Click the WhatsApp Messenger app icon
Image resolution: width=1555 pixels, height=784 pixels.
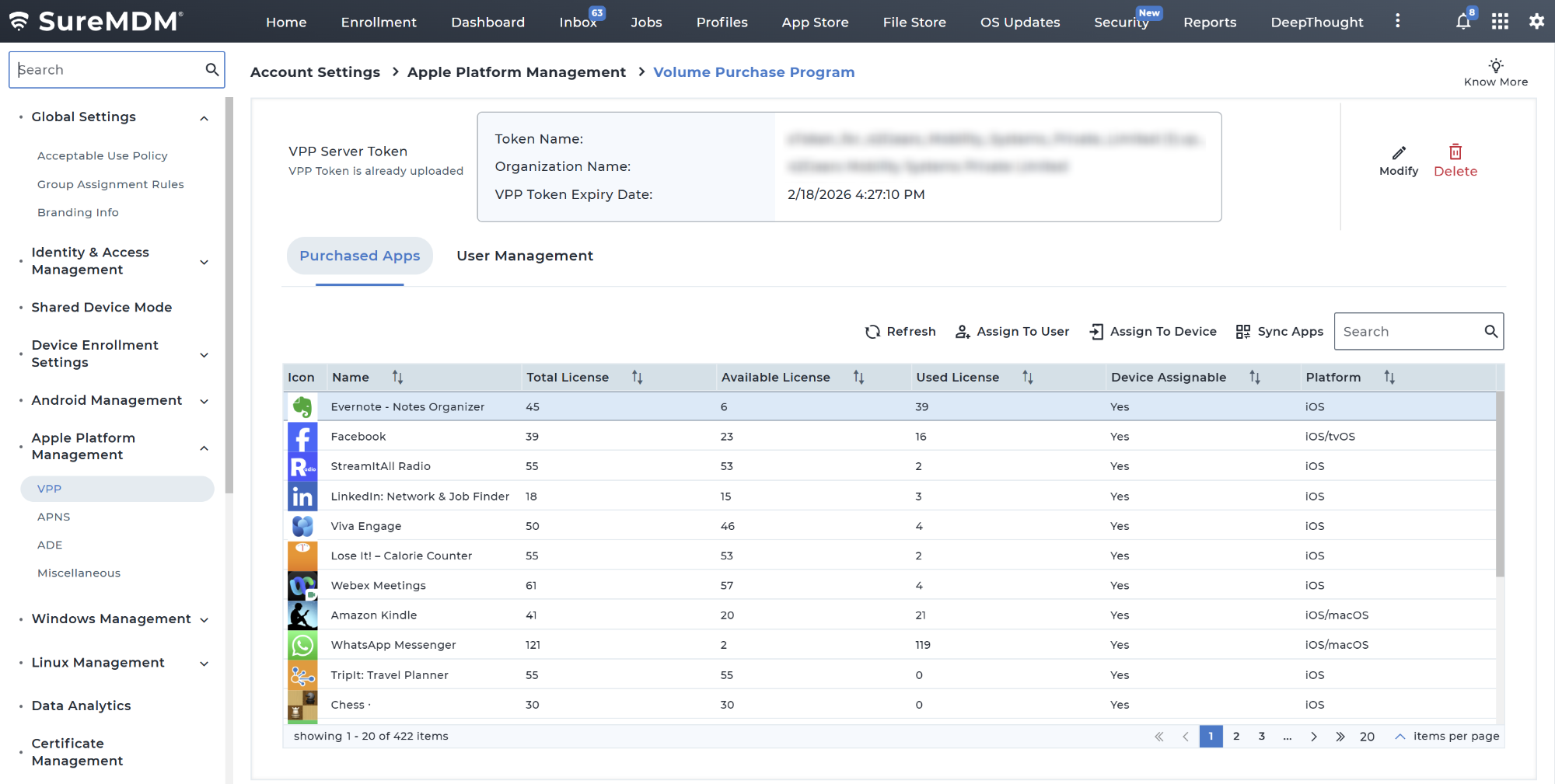[x=302, y=645]
